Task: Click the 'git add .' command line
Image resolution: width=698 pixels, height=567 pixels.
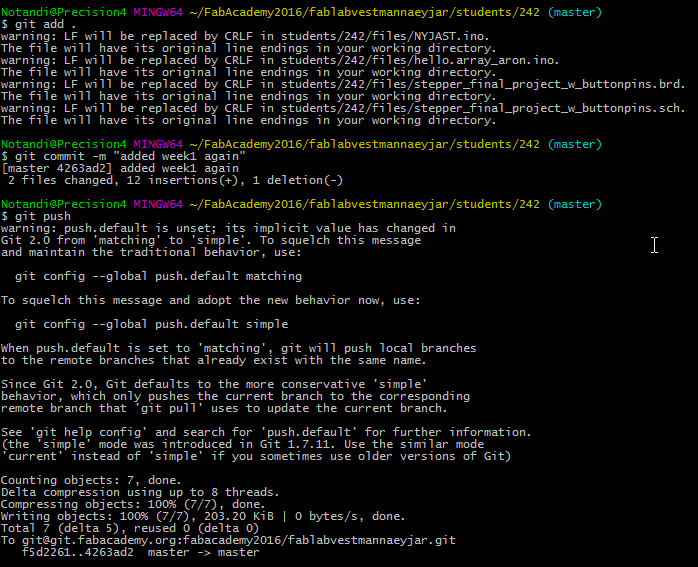Action: pos(39,24)
